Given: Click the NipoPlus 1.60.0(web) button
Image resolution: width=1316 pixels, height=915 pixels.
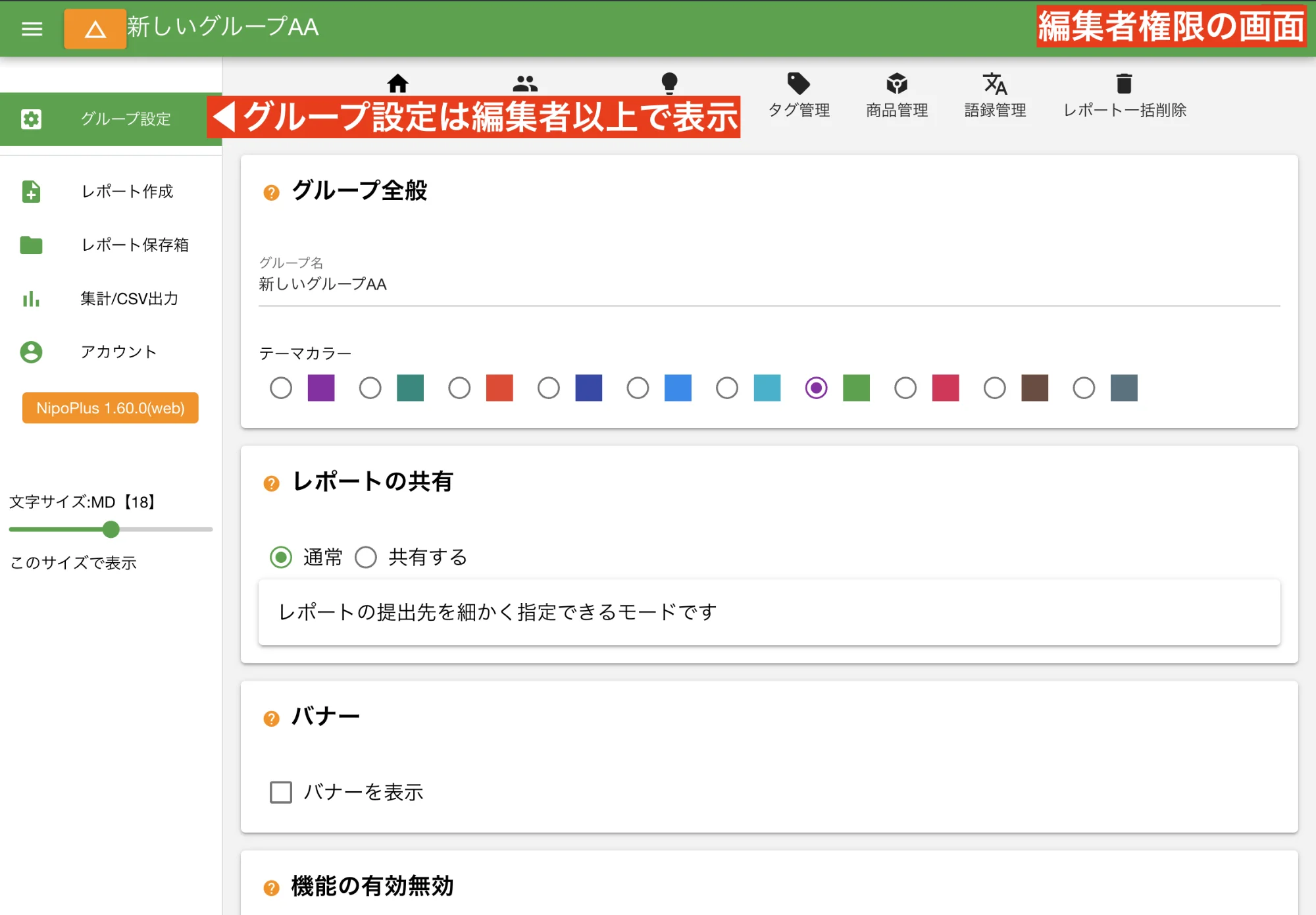Looking at the screenshot, I should point(110,408).
